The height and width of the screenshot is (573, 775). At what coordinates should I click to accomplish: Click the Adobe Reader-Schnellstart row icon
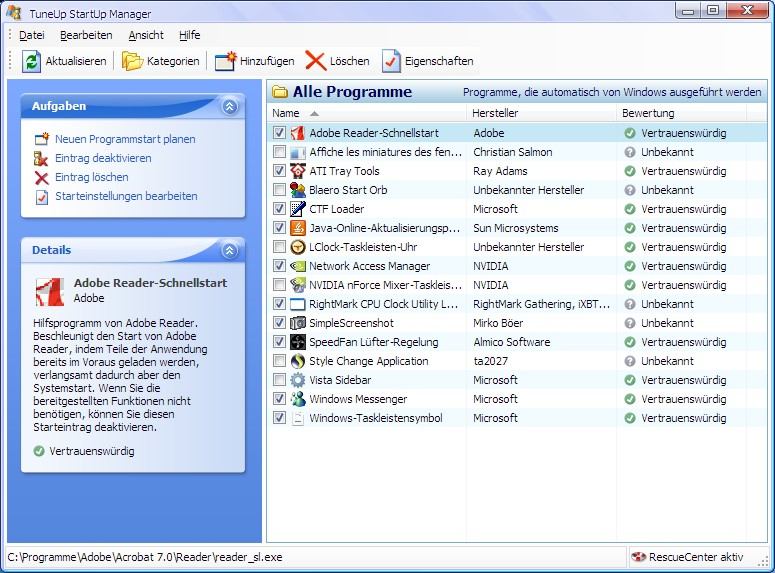[298, 133]
